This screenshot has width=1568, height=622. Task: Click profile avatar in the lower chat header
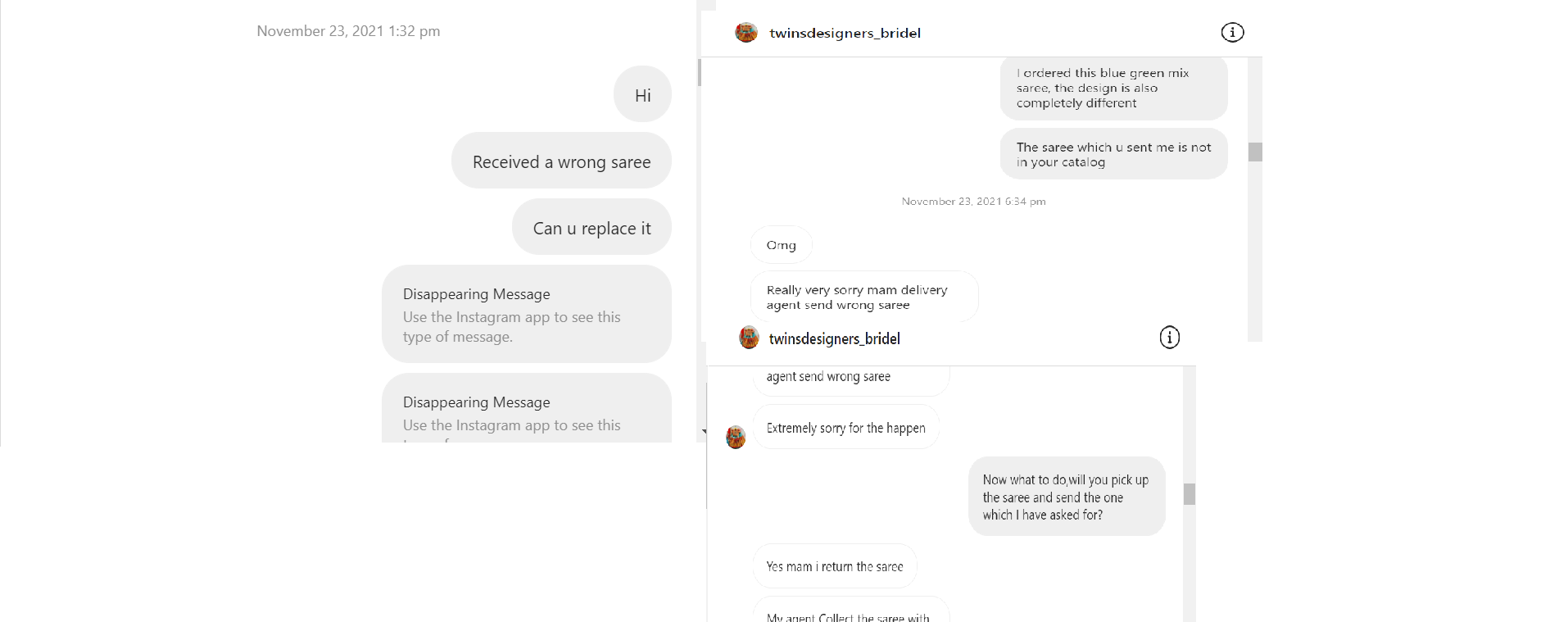[x=749, y=338]
